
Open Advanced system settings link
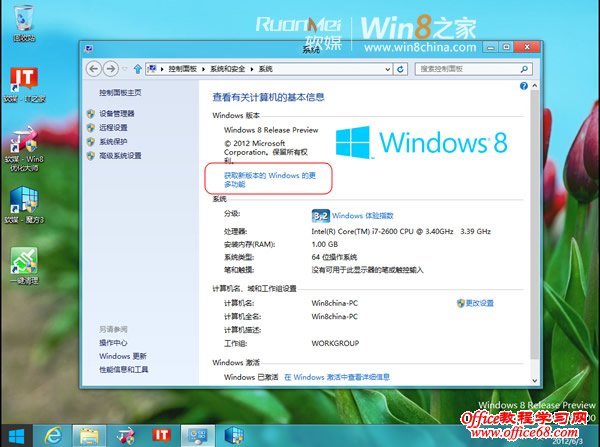pyautogui.click(x=120, y=155)
